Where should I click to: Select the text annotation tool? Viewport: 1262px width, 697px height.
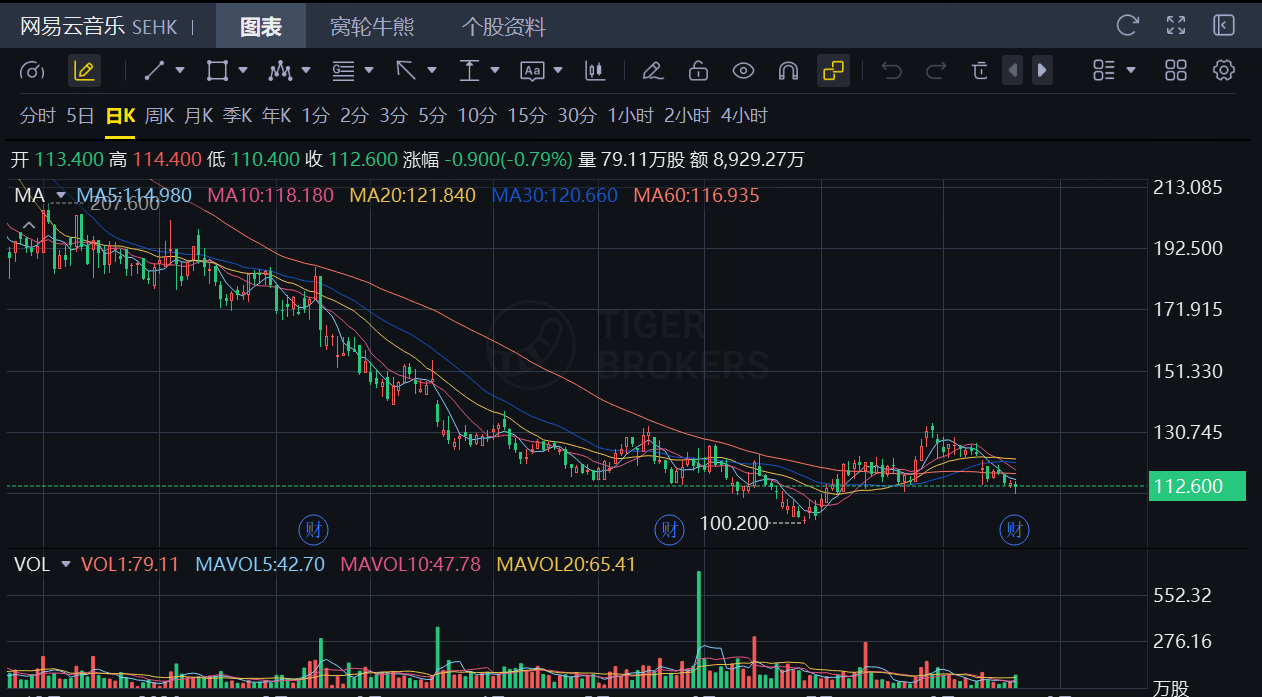532,71
